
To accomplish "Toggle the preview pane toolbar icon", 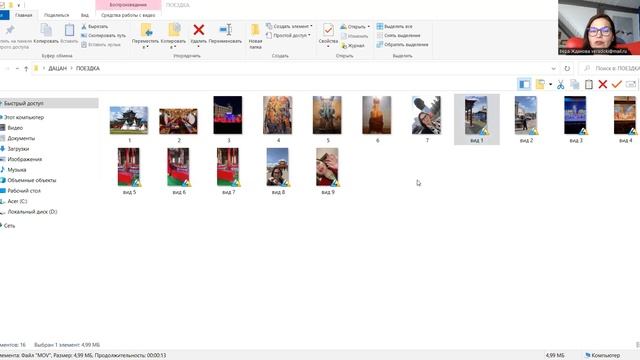I will pyautogui.click(x=524, y=84).
